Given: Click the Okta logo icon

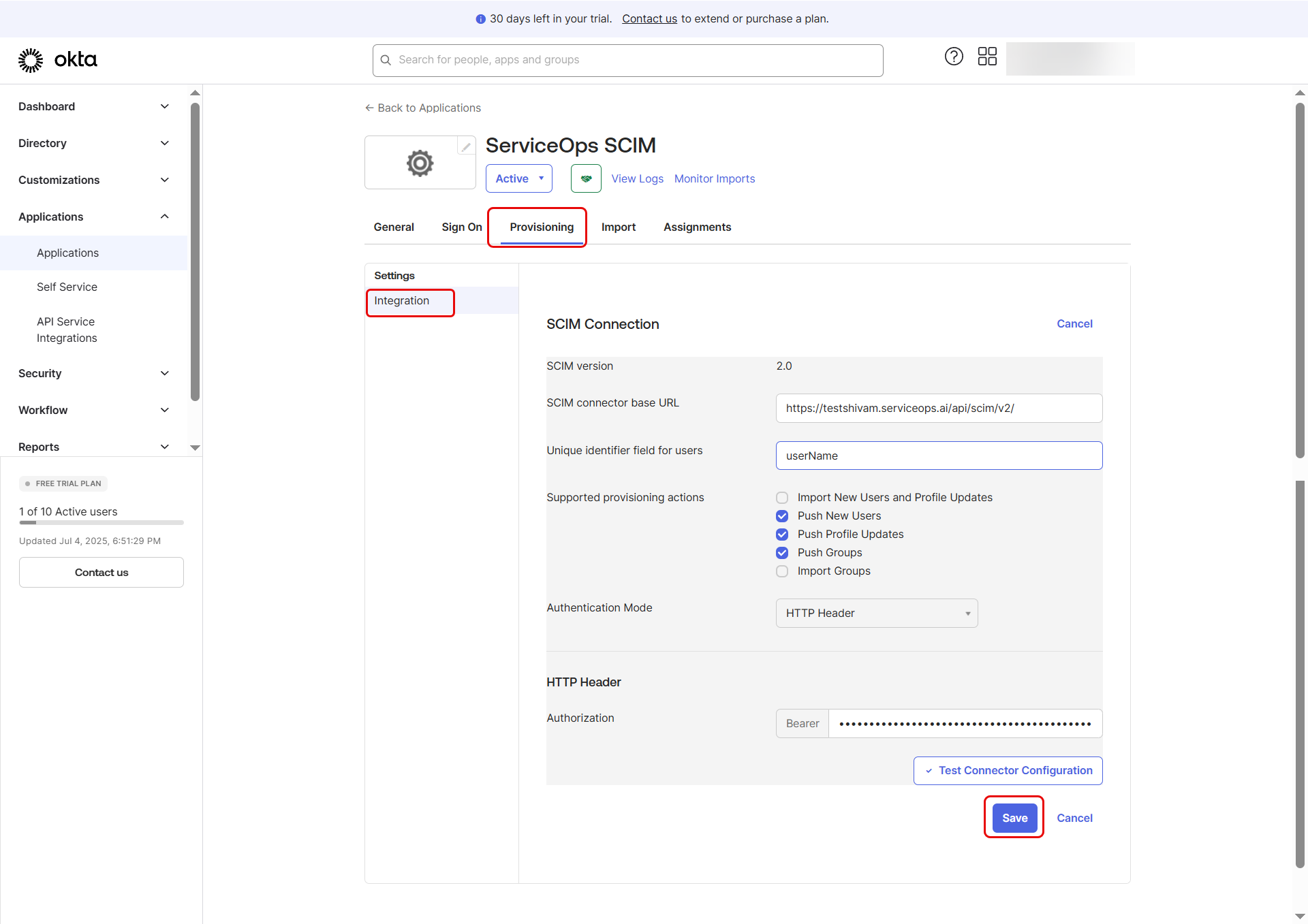Looking at the screenshot, I should click(x=31, y=60).
